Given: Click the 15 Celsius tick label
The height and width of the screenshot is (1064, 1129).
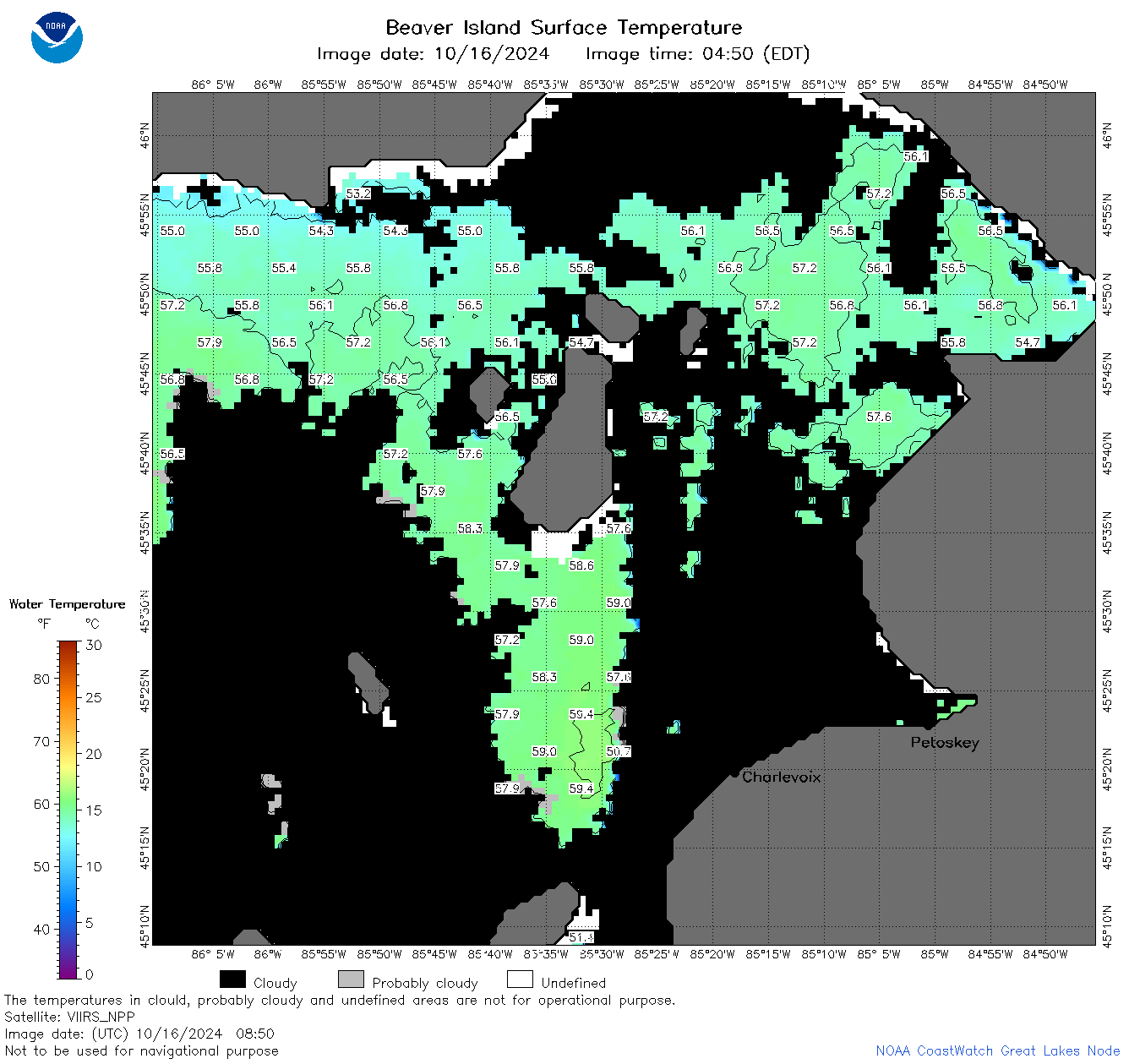Looking at the screenshot, I should click(94, 810).
